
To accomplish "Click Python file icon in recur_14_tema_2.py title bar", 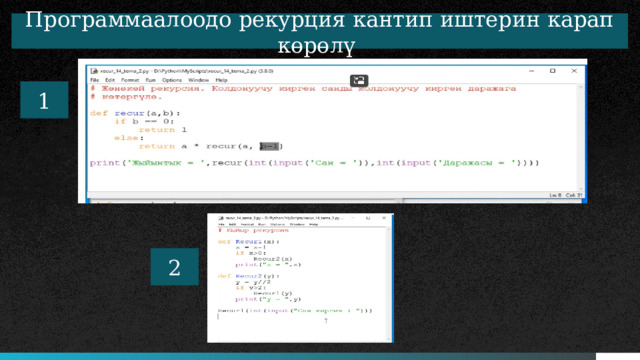I will (x=94, y=71).
